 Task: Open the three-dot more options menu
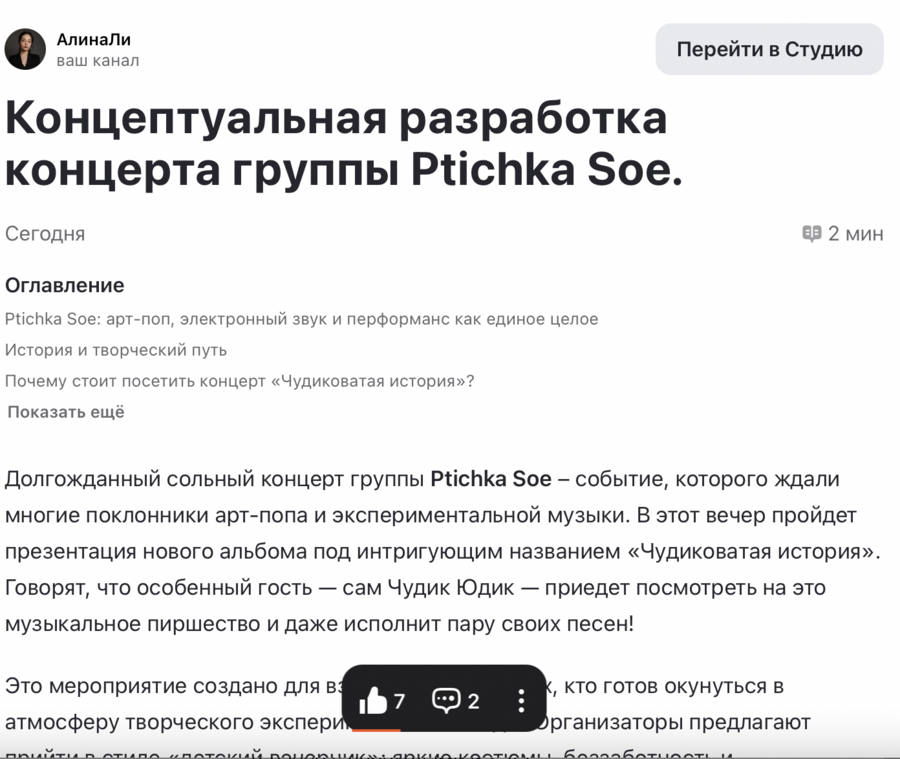point(520,700)
